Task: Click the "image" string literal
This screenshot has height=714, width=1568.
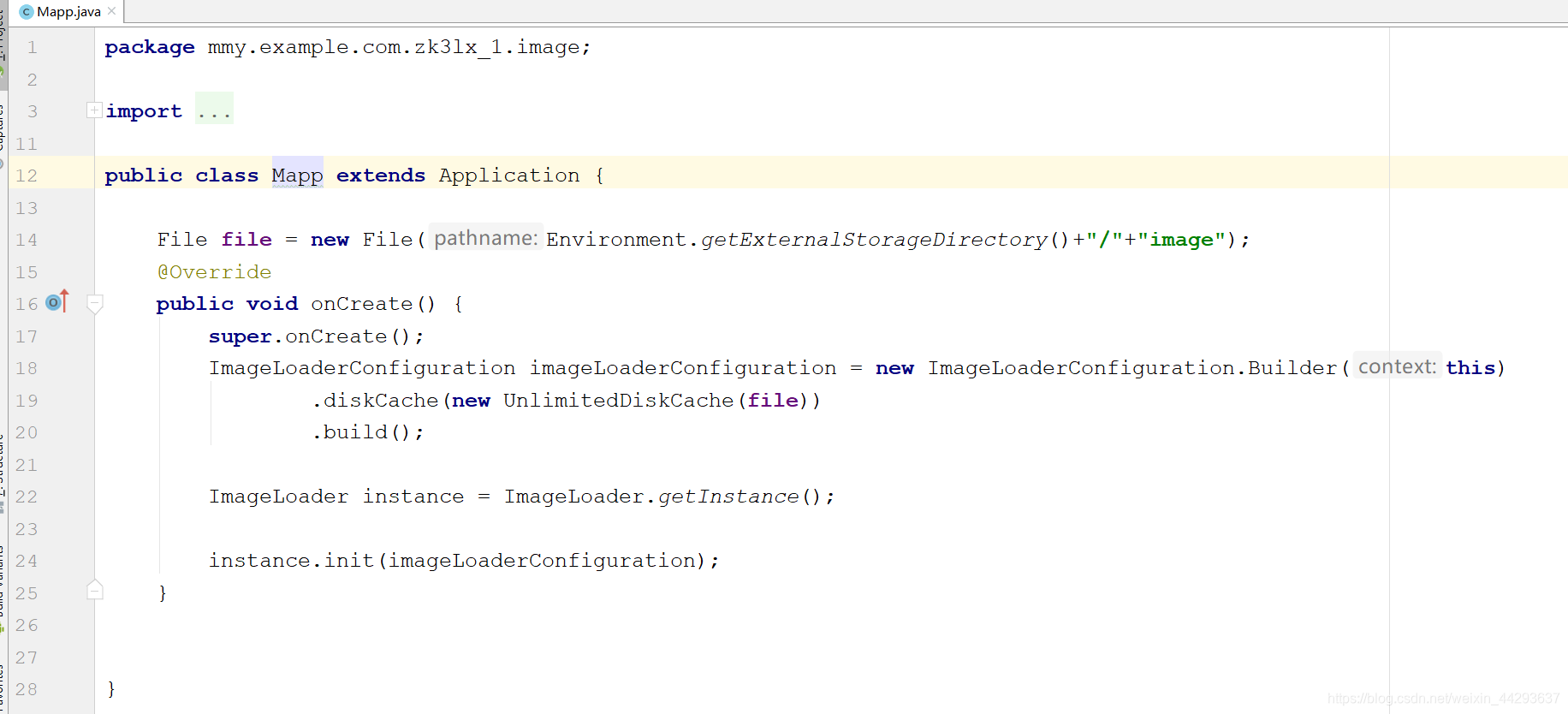Action: click(x=1182, y=240)
